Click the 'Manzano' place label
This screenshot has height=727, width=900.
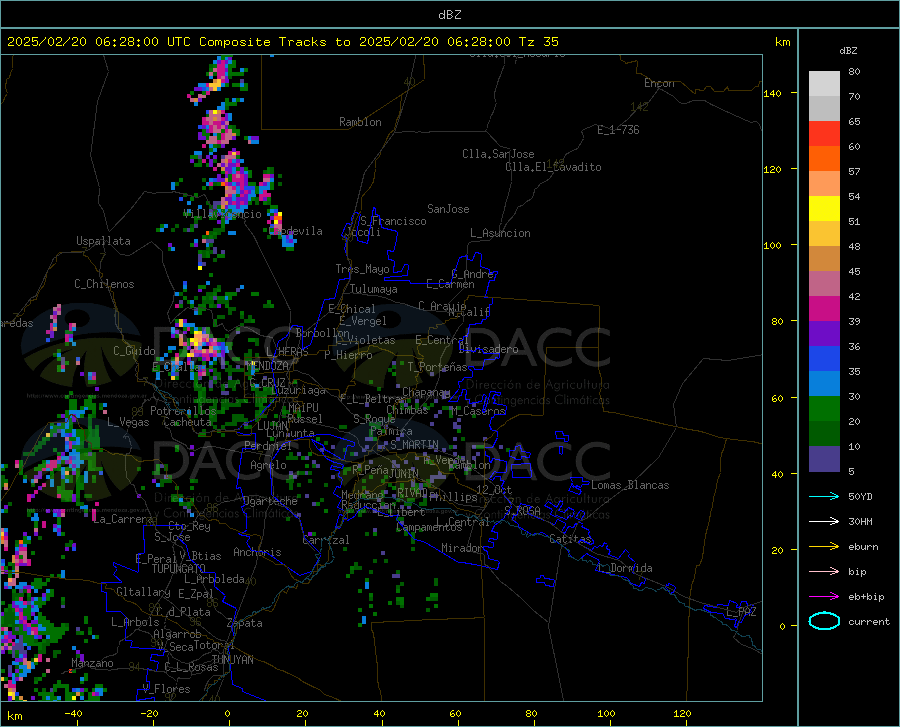click(92, 663)
